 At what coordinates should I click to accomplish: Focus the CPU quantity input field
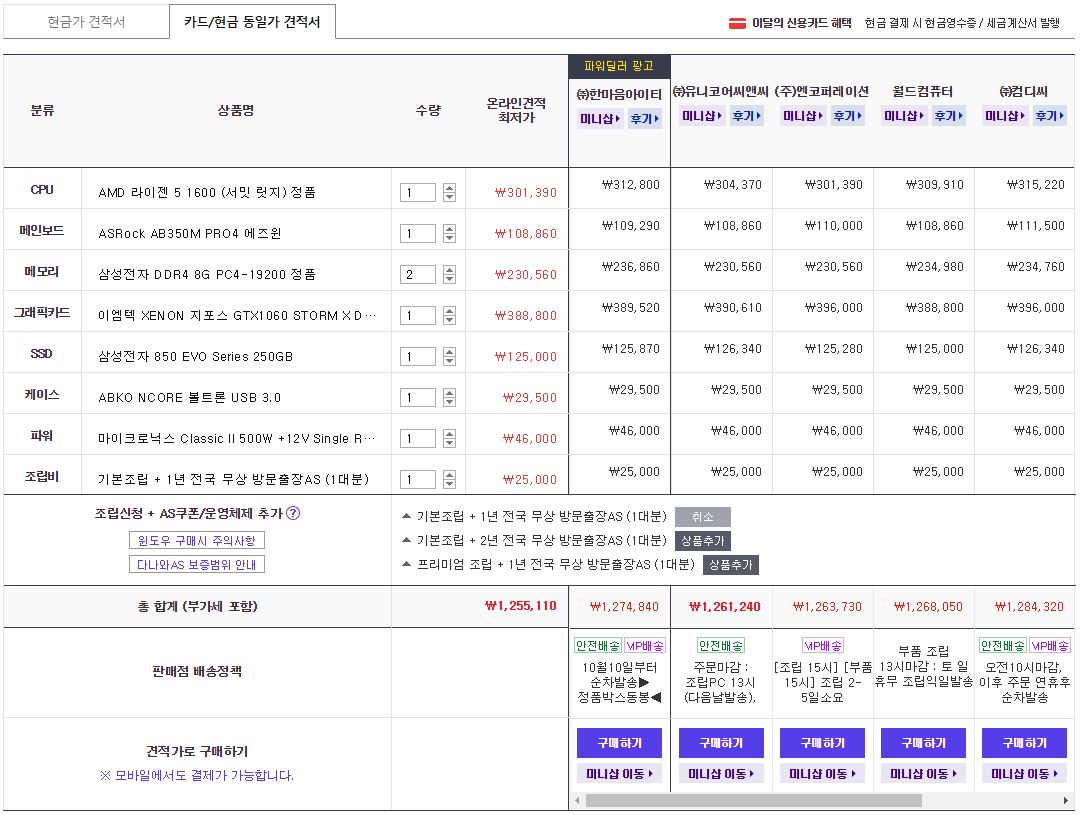(x=418, y=192)
